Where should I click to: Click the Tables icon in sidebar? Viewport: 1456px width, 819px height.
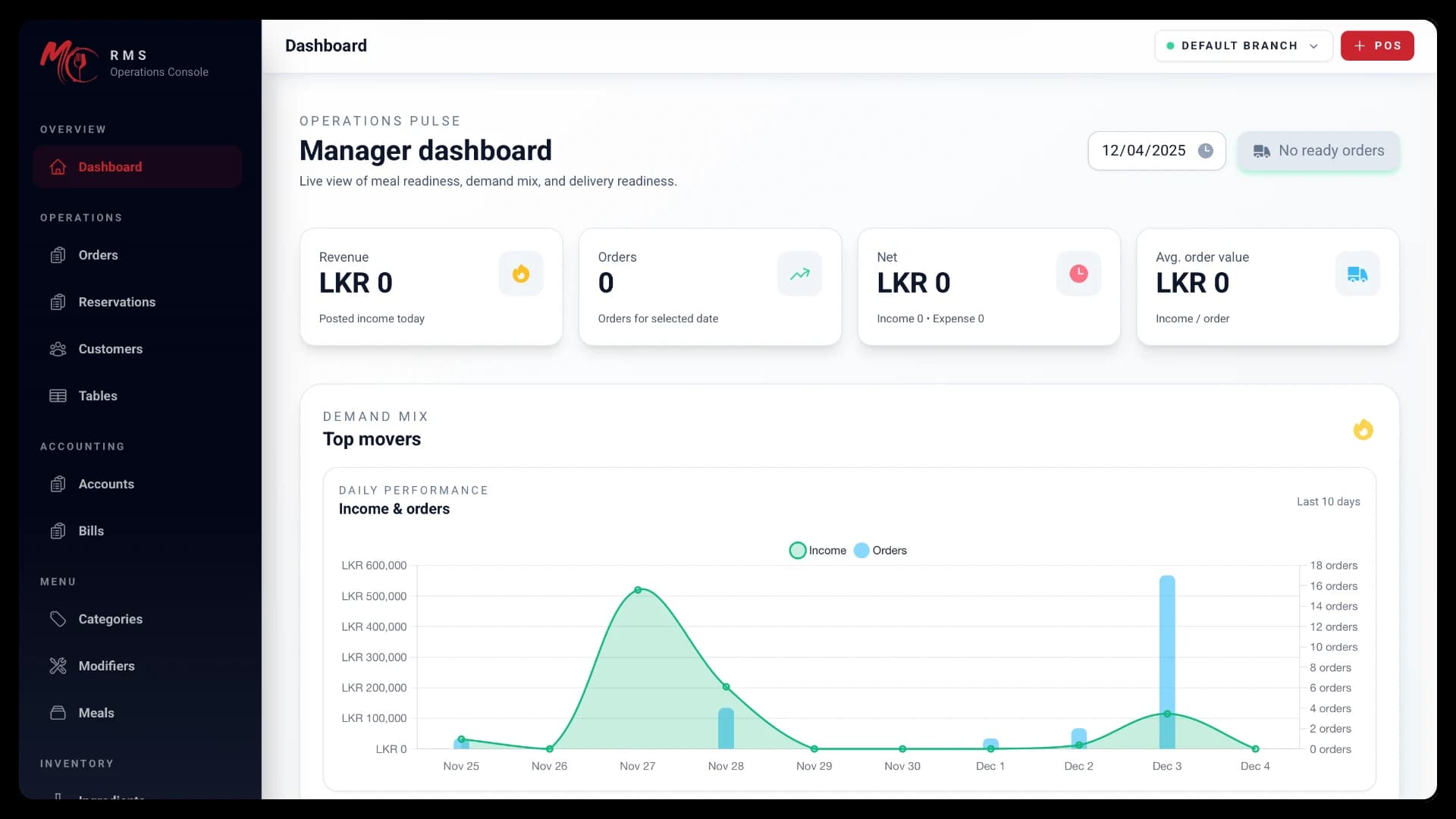[x=58, y=396]
